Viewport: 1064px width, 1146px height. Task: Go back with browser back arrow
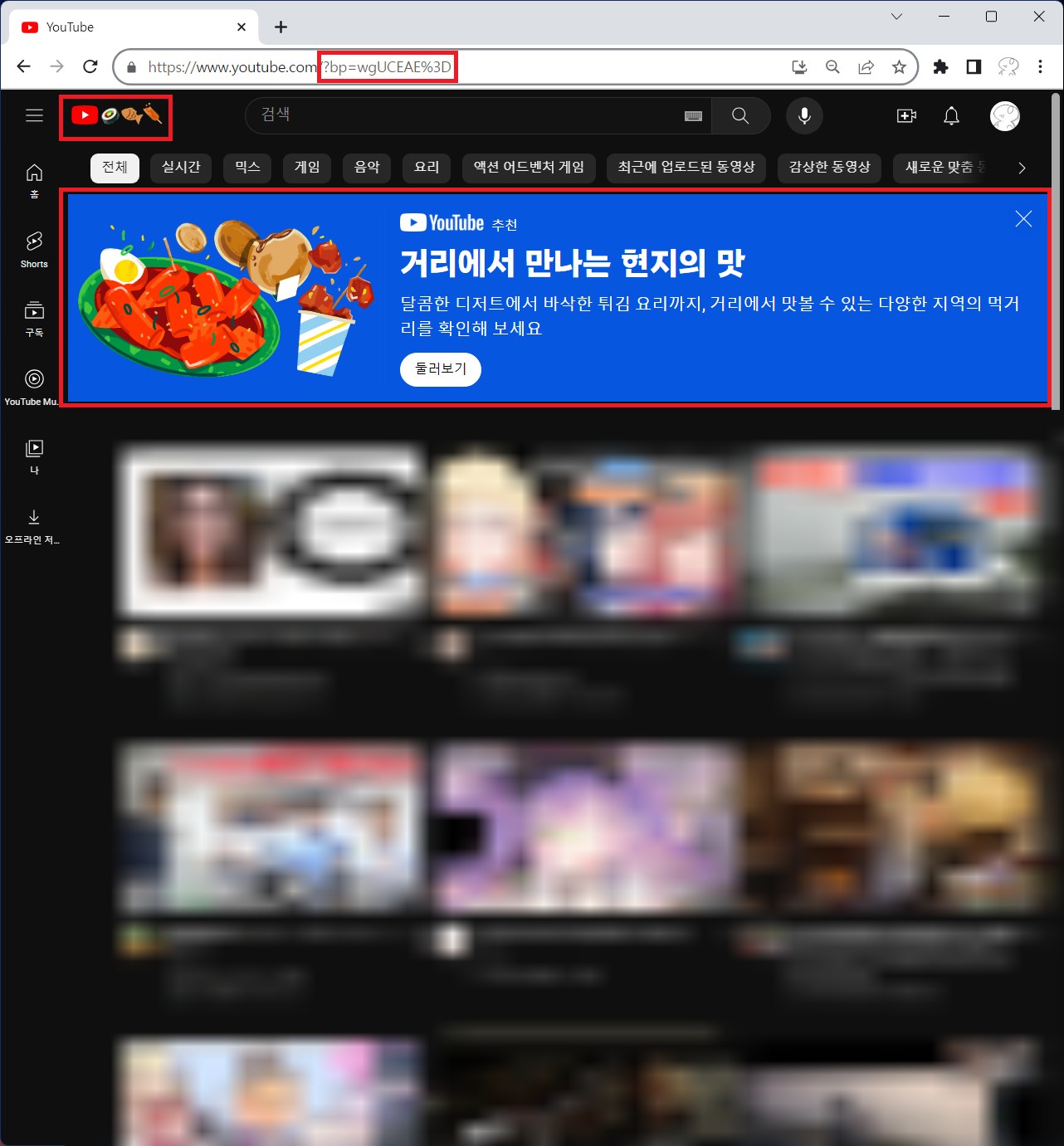24,66
